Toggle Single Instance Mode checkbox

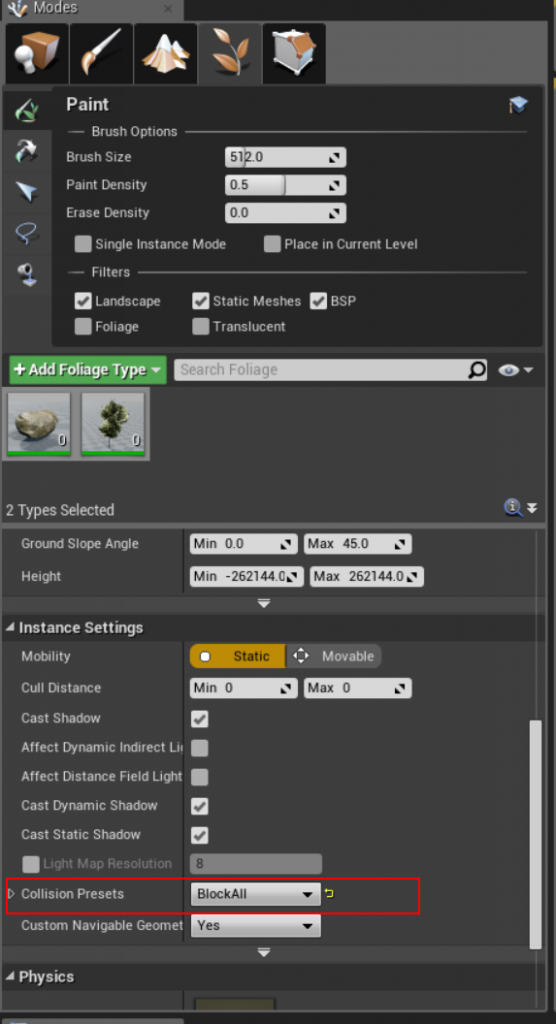(83, 244)
